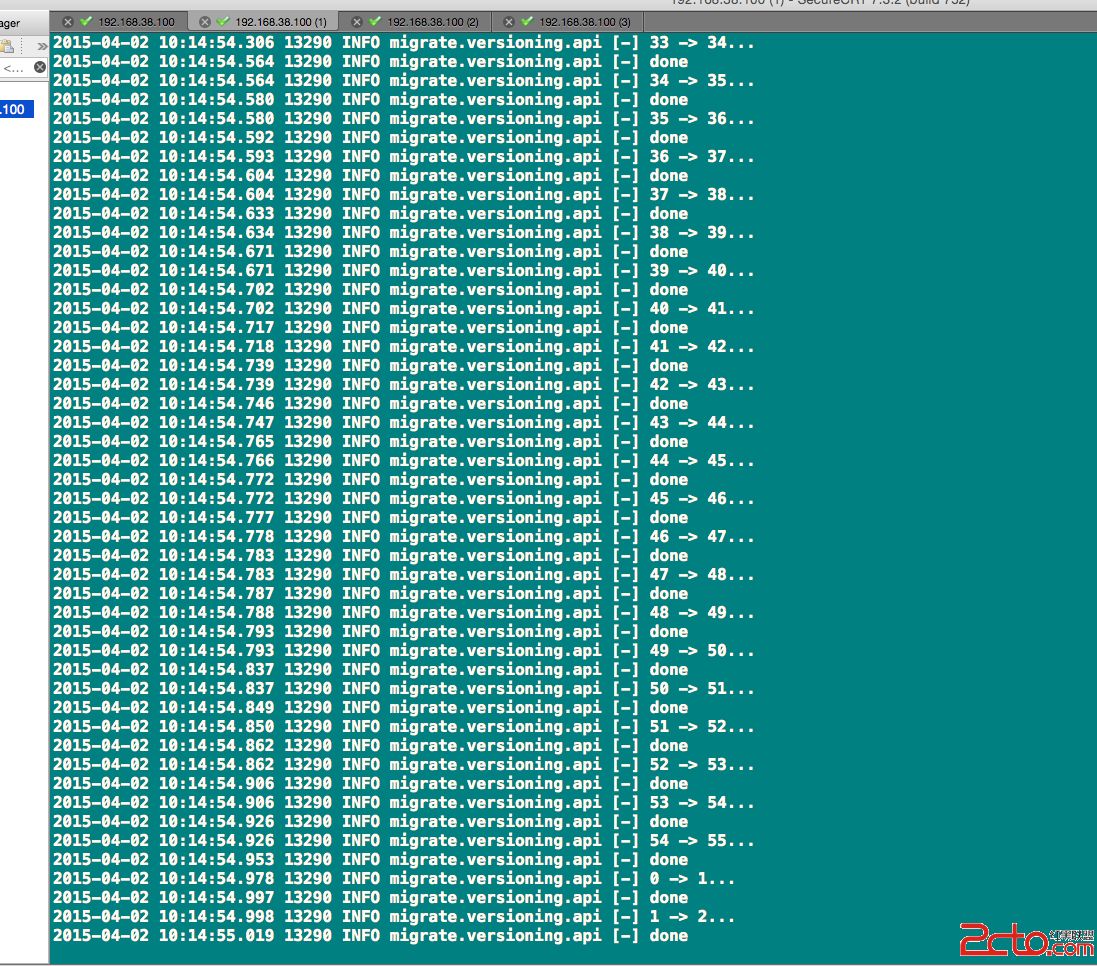The width and height of the screenshot is (1097, 966).
Task: Click the log line '42 -> 43...'
Action: pyautogui.click(x=404, y=385)
